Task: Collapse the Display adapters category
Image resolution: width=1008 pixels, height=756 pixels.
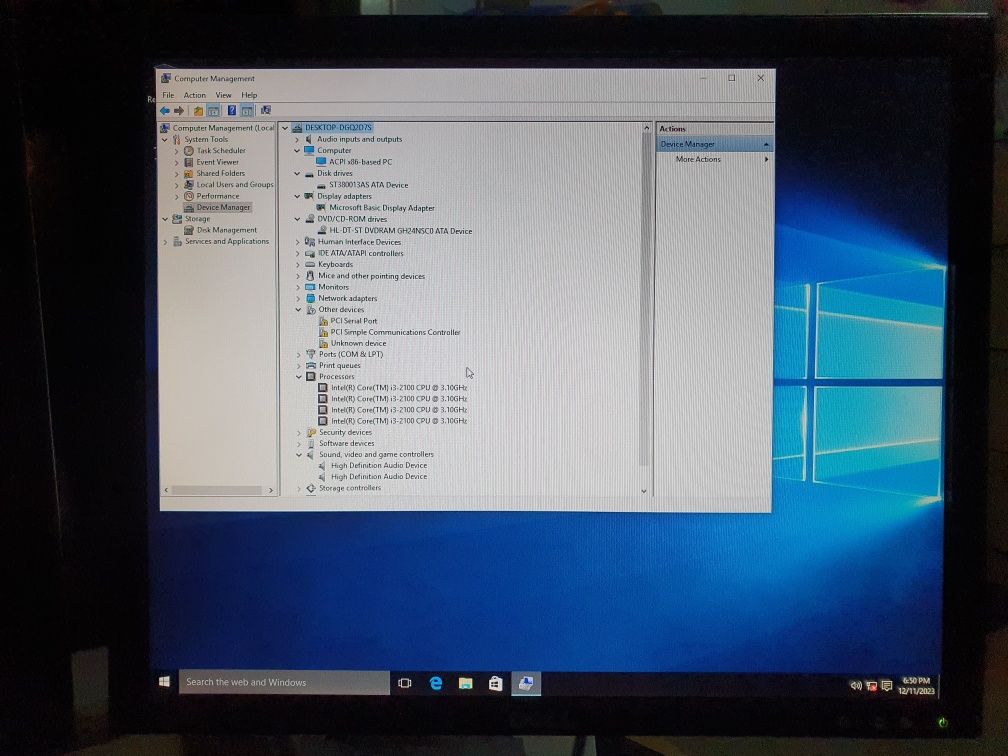Action: (297, 196)
